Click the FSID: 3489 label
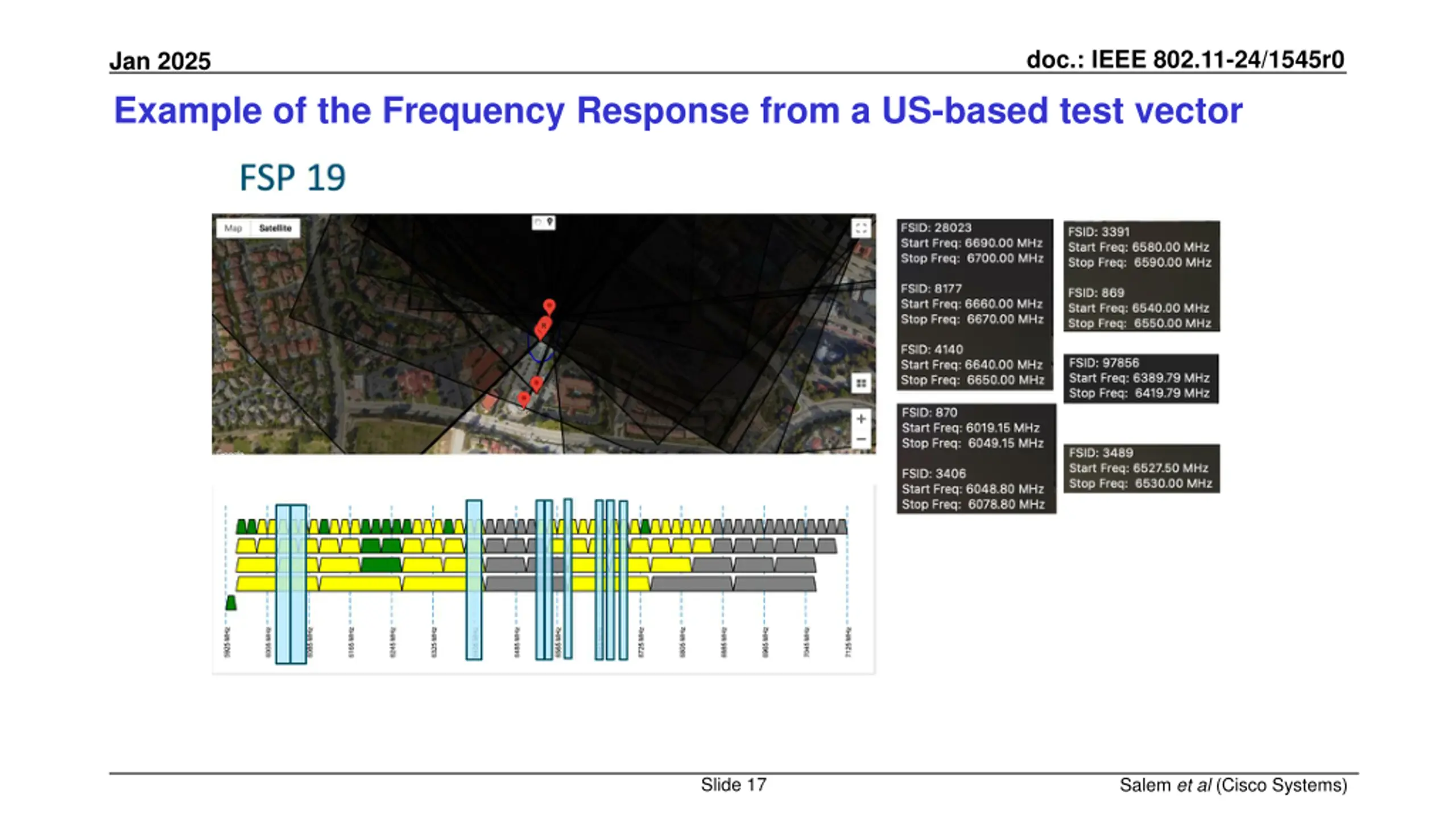The height and width of the screenshot is (819, 1456). point(1101,453)
